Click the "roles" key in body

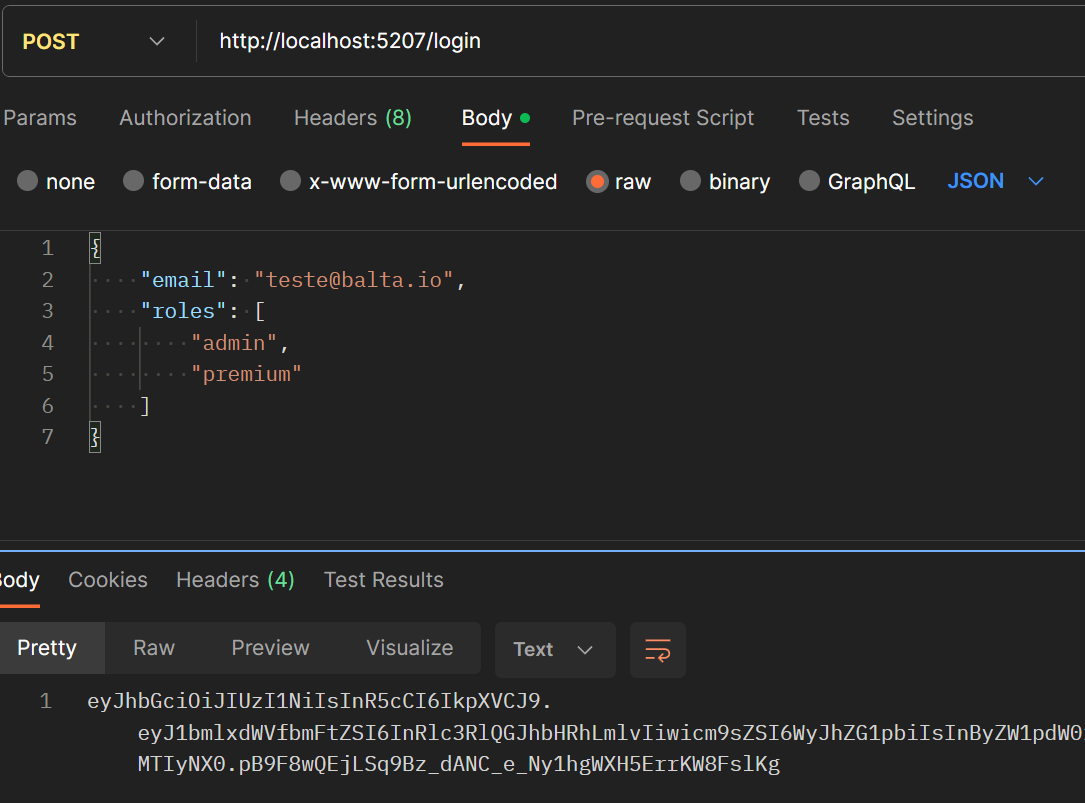(x=184, y=311)
